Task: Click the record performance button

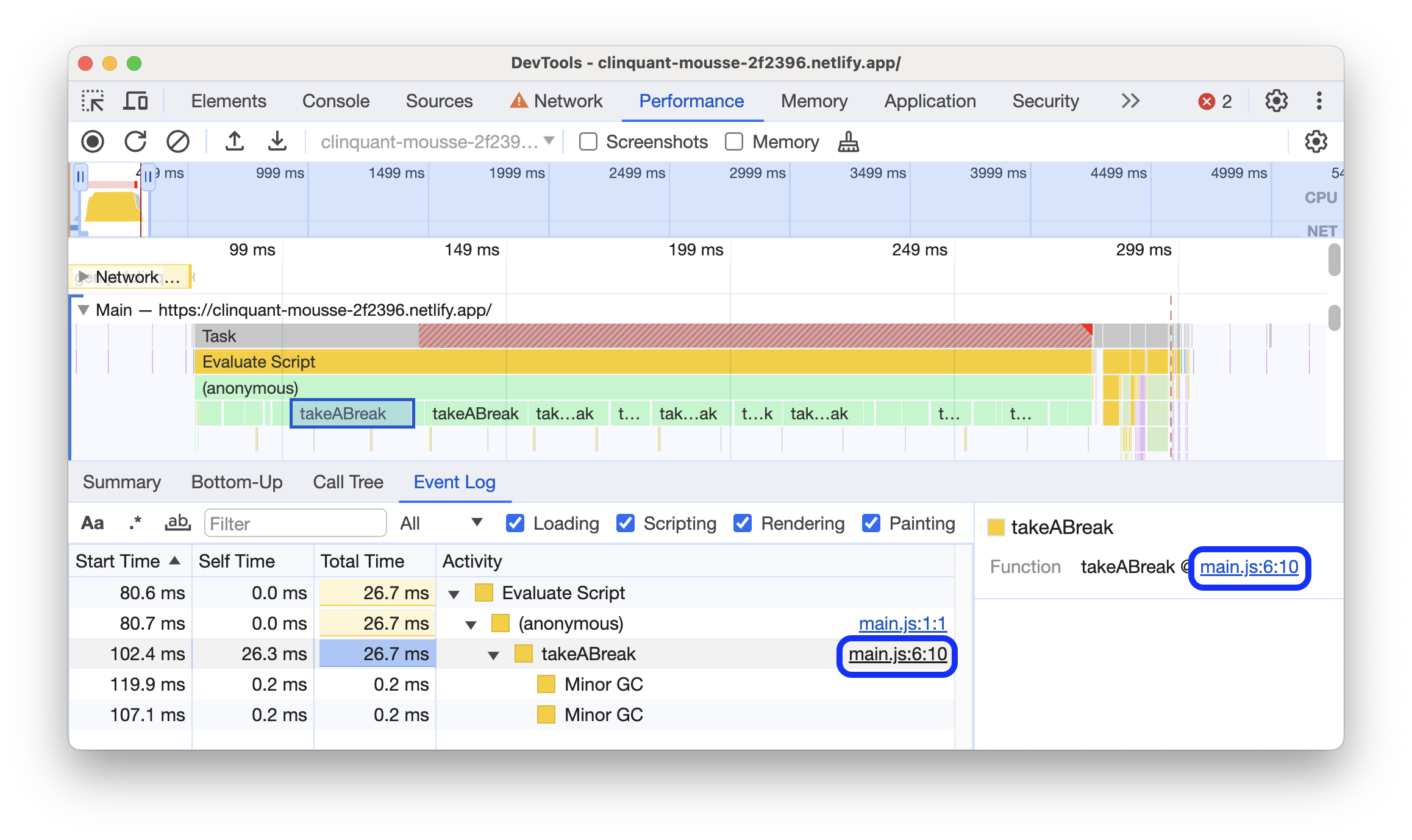Action: [93, 141]
